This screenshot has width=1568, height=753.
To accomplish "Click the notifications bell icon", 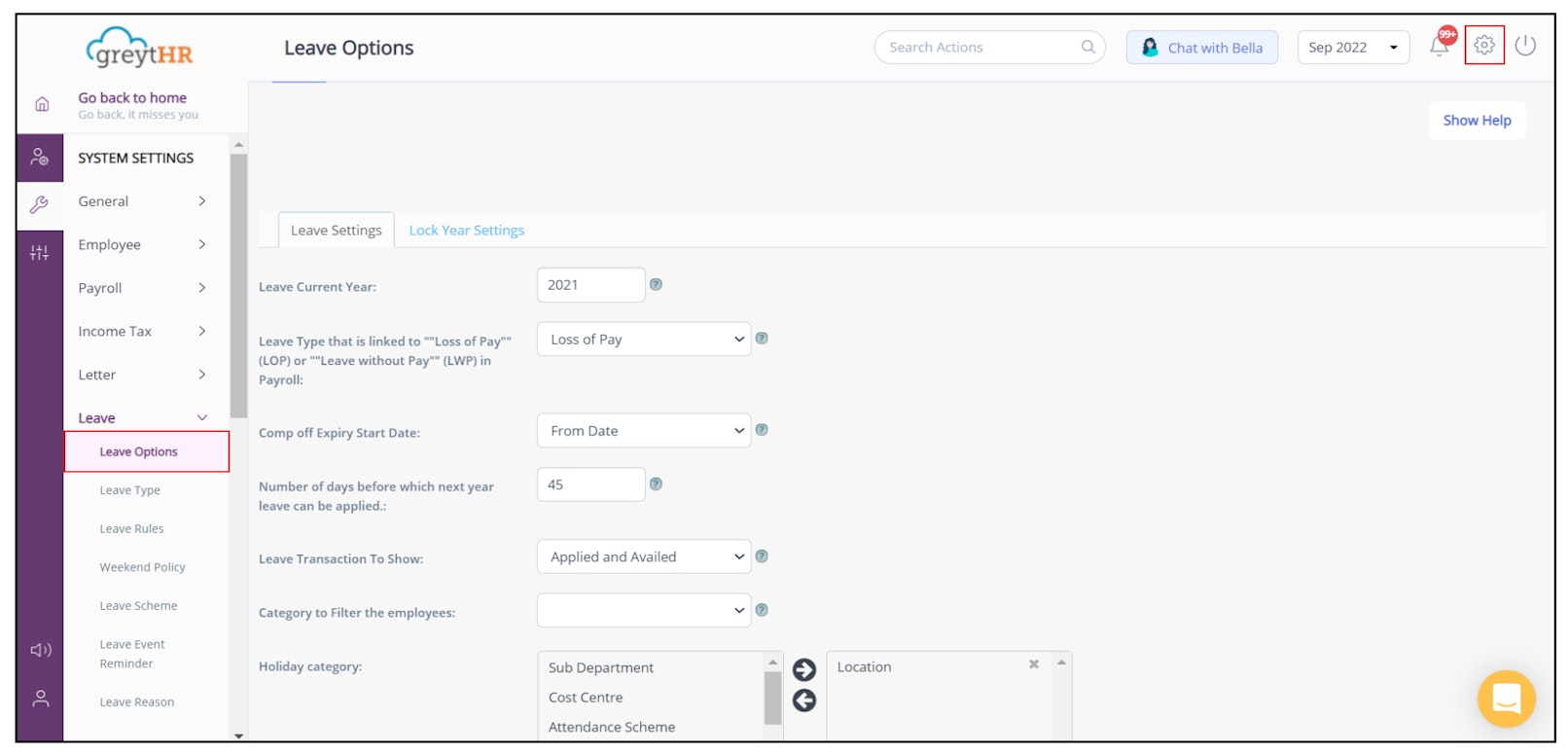I will coord(1440,46).
